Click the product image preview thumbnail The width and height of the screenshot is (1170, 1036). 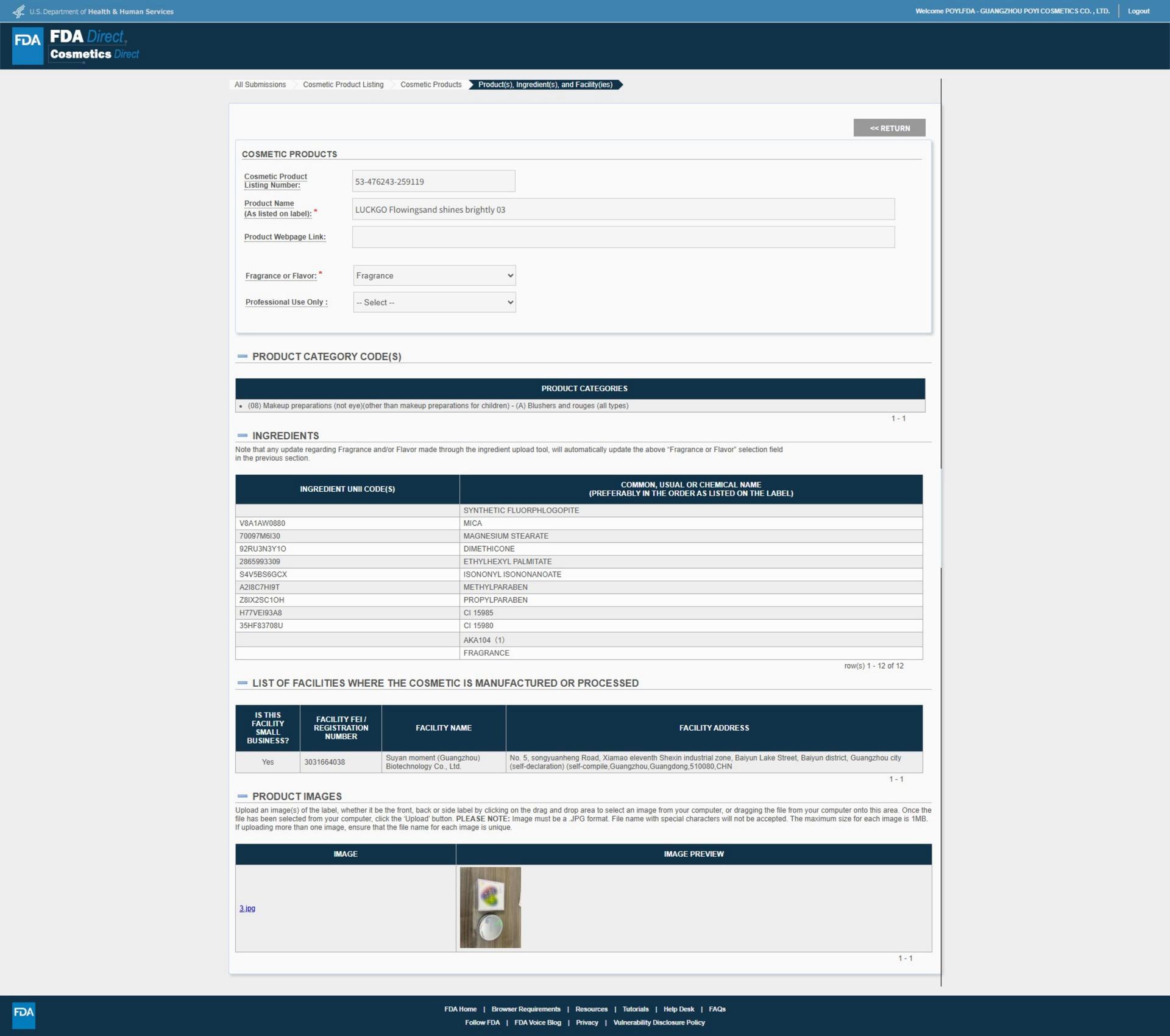[490, 907]
